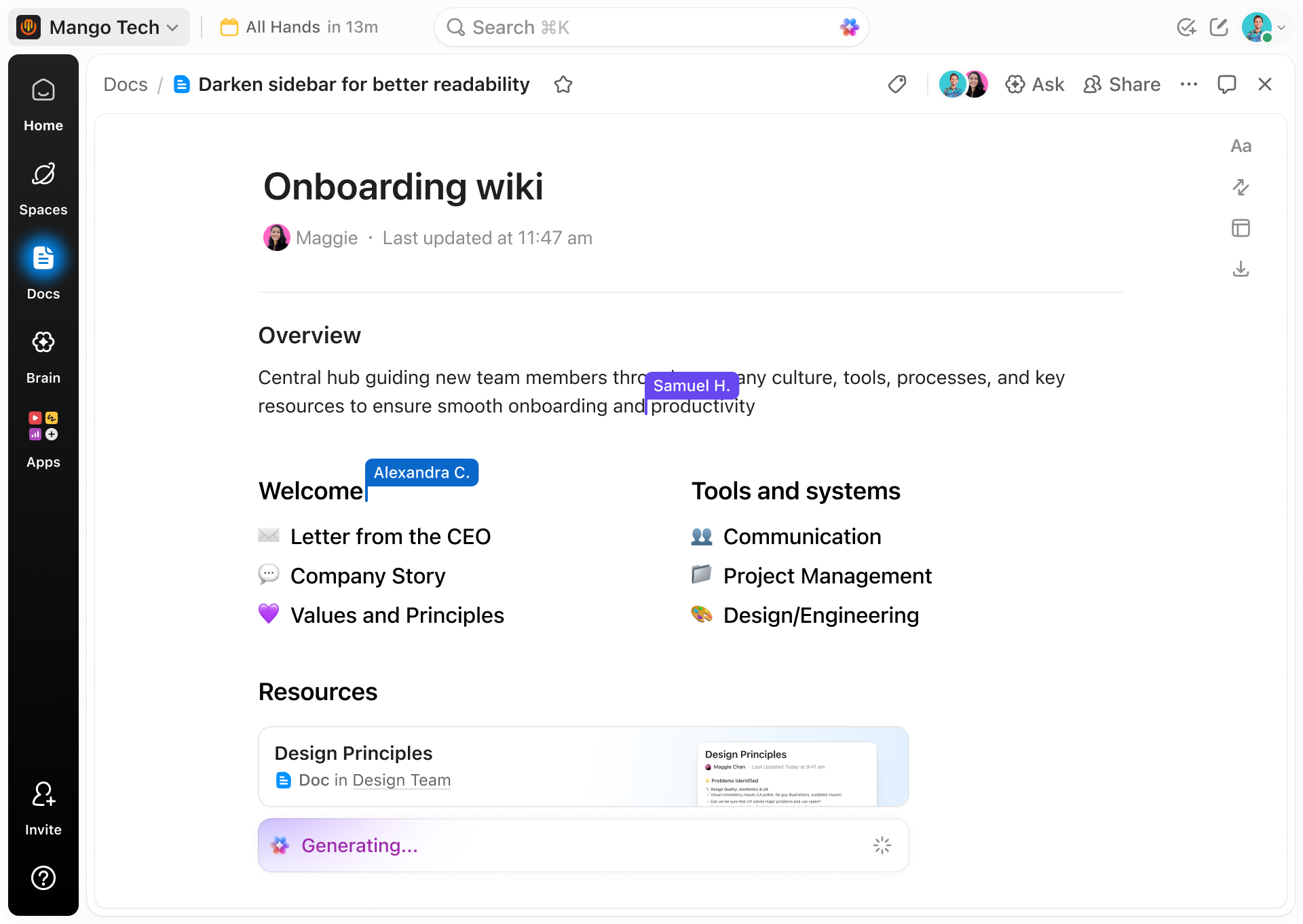Open comments with the speech bubble icon
1303x924 pixels.
click(1228, 84)
